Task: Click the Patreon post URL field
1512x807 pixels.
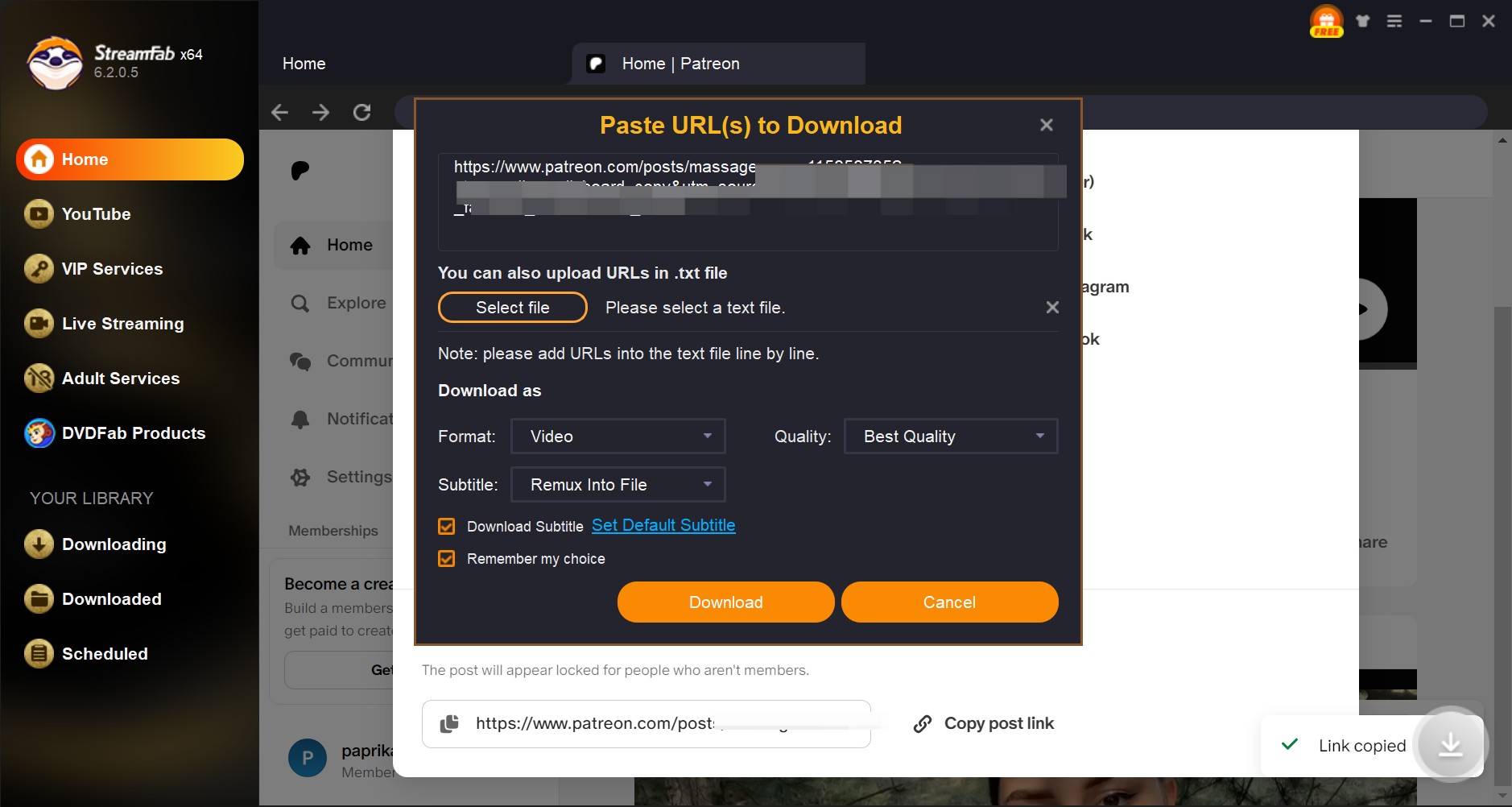Action: [x=647, y=724]
